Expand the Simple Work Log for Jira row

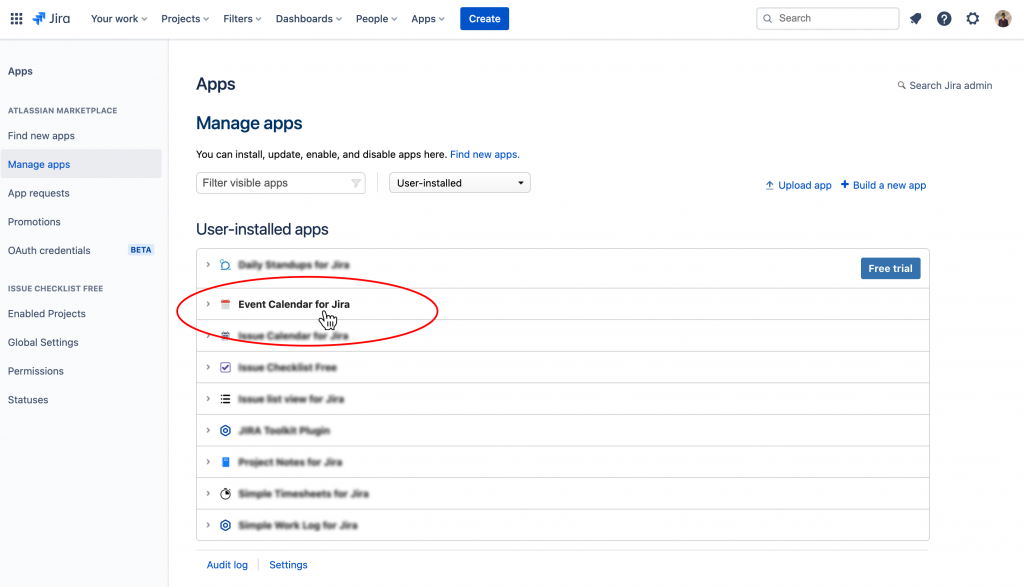pyautogui.click(x=208, y=525)
